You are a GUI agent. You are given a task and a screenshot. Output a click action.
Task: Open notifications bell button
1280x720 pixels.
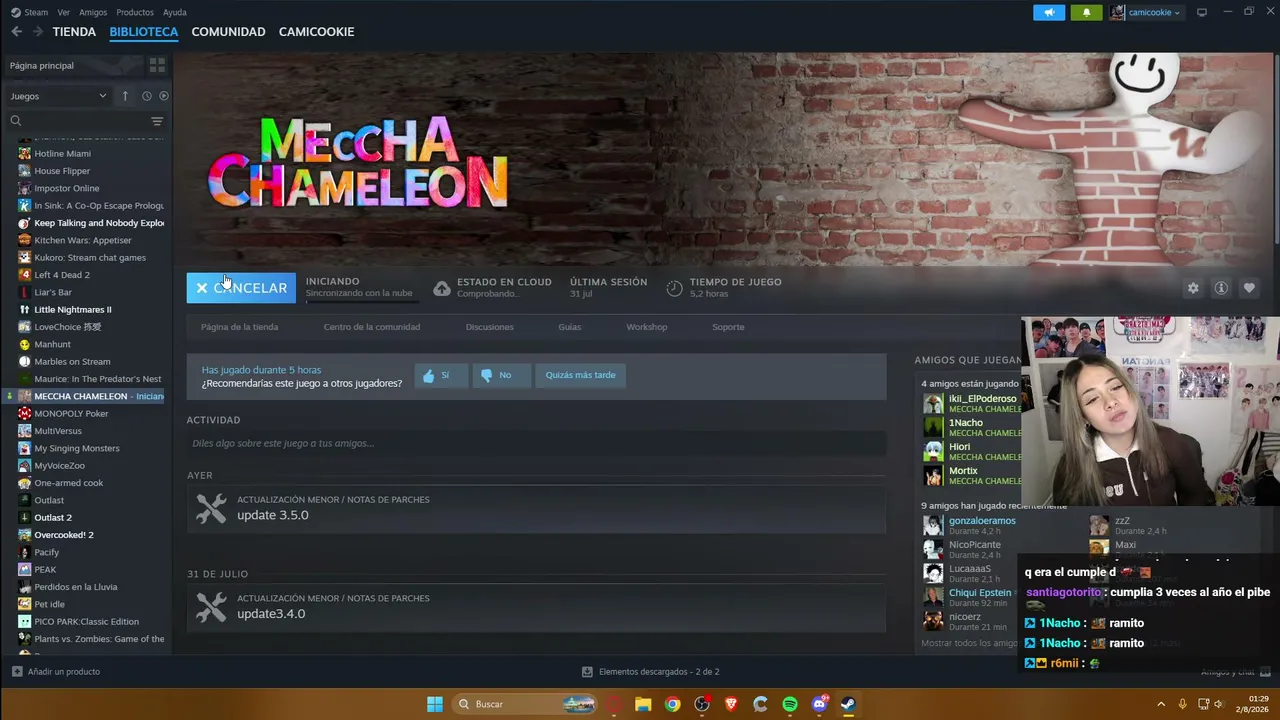point(1086,13)
